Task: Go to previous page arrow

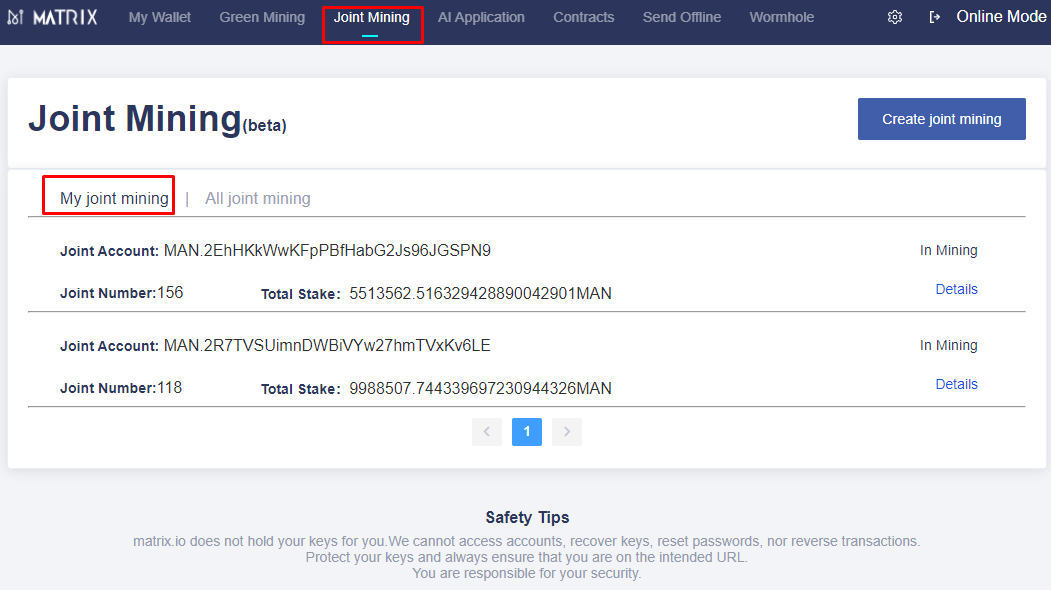Action: click(x=487, y=432)
